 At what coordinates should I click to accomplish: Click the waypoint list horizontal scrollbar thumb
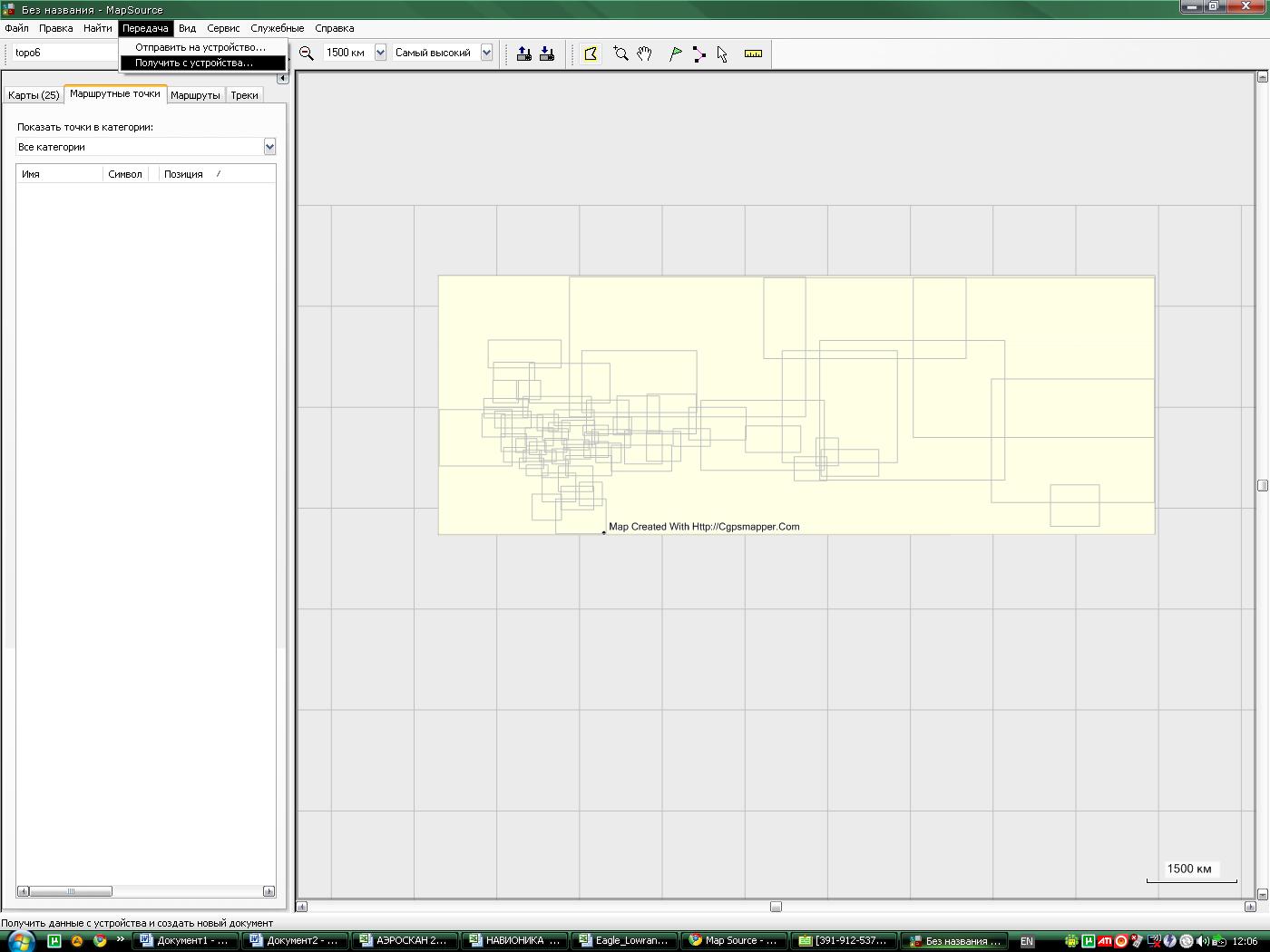(71, 891)
